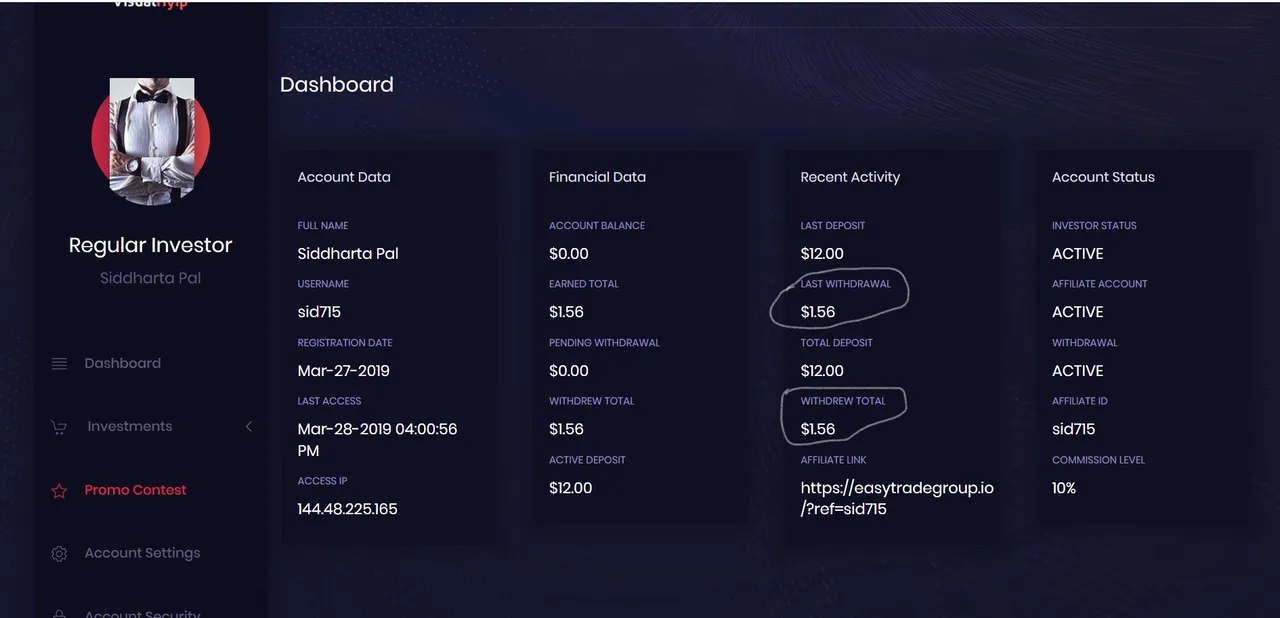Viewport: 1280px width, 618px height.
Task: Open the Account Settings menu item
Action: pyautogui.click(x=142, y=553)
